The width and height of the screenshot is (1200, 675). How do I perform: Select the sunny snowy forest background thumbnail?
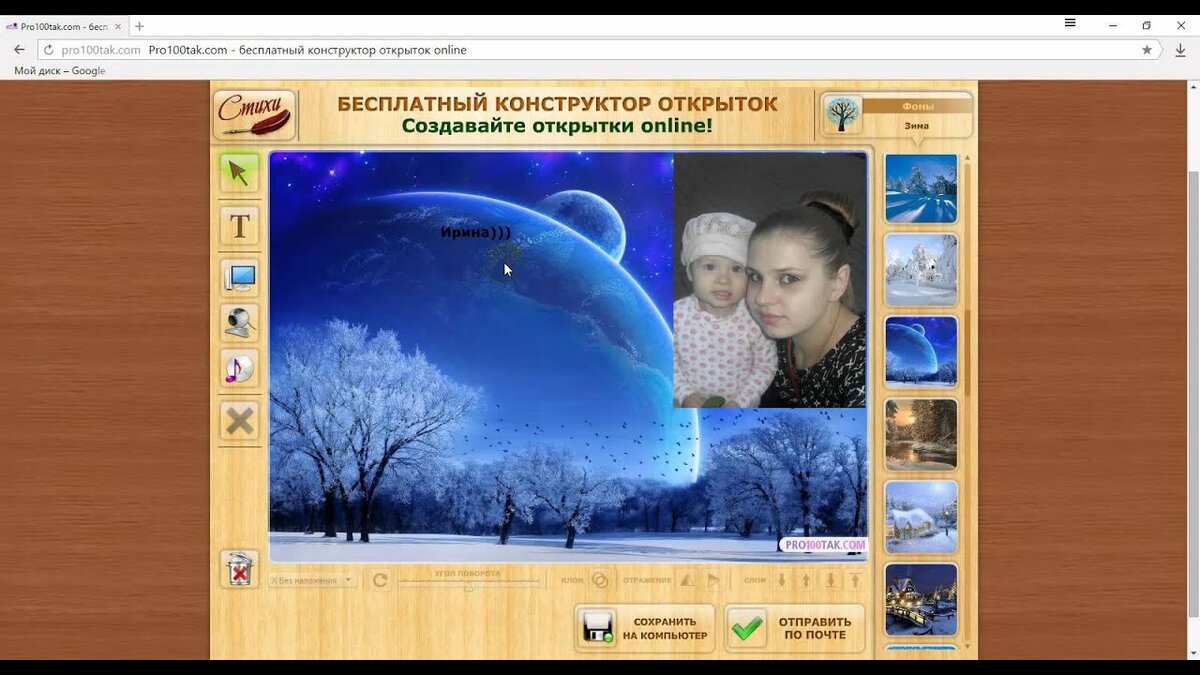921,188
